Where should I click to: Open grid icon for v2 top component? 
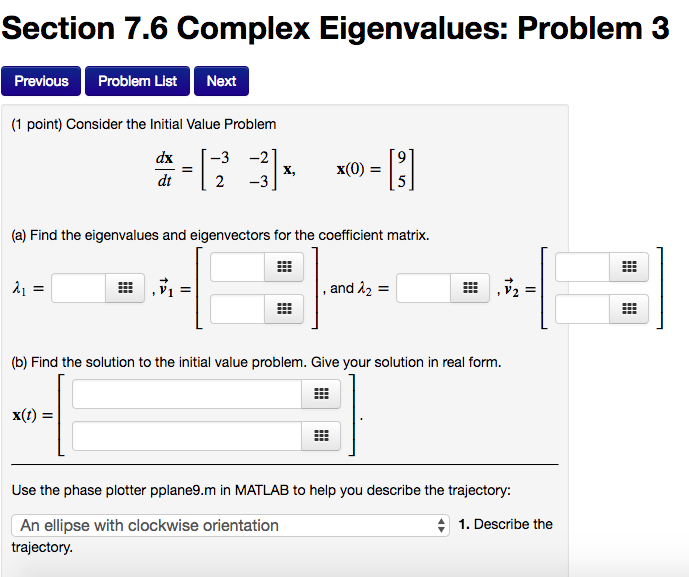[628, 267]
